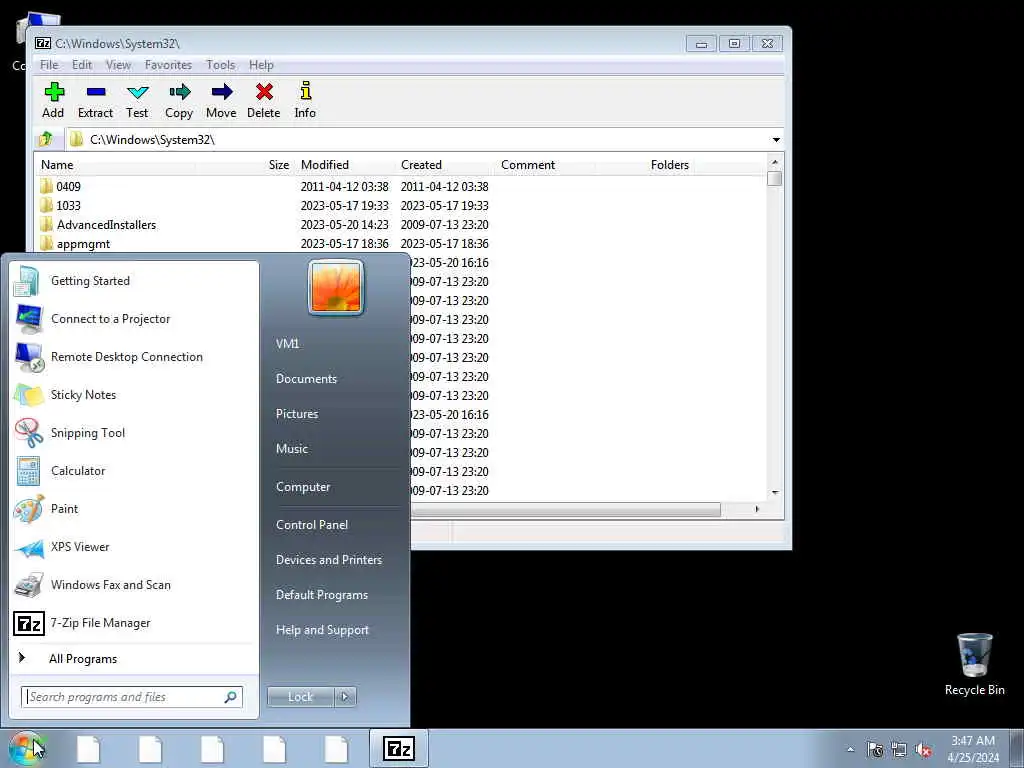Open the File menu
The height and width of the screenshot is (768, 1024).
click(49, 65)
